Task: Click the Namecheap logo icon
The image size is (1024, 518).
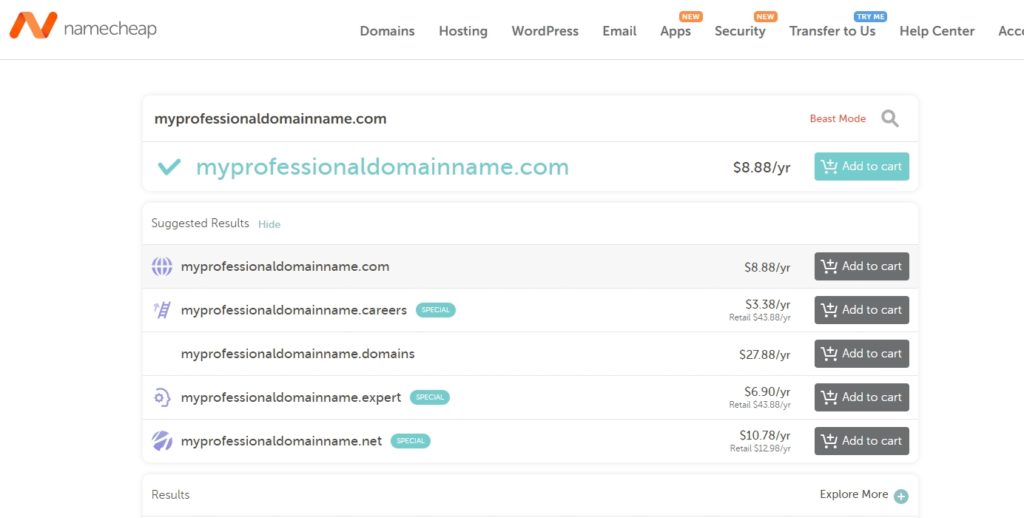Action: click(33, 25)
